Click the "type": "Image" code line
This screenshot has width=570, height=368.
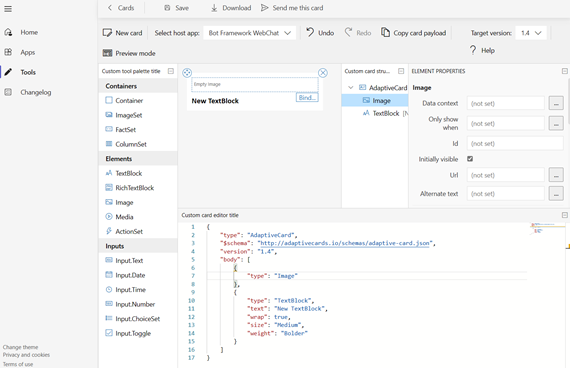coord(272,276)
